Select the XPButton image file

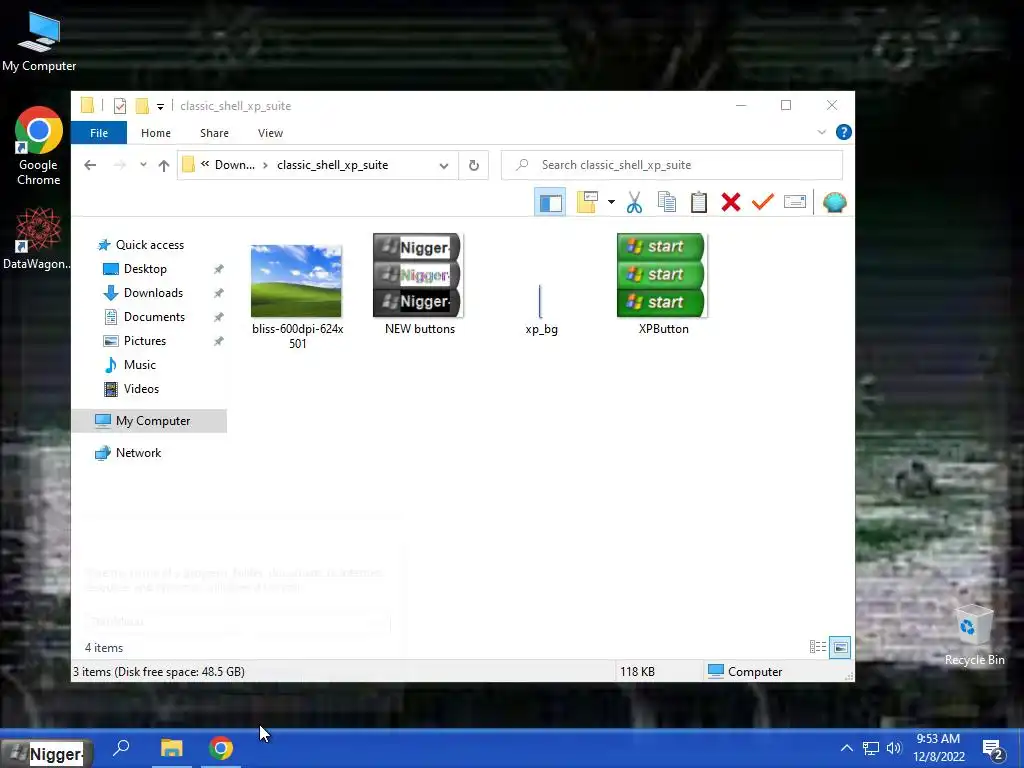coord(662,285)
